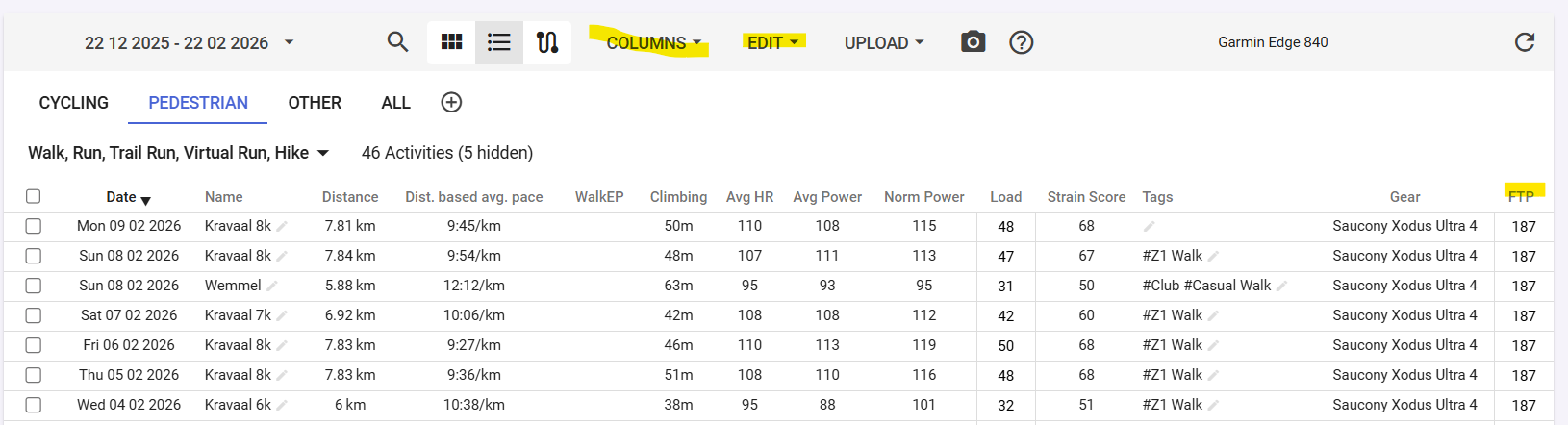Click the search magnifier icon
Image resolution: width=1568 pixels, height=425 pixels.
pos(397,42)
